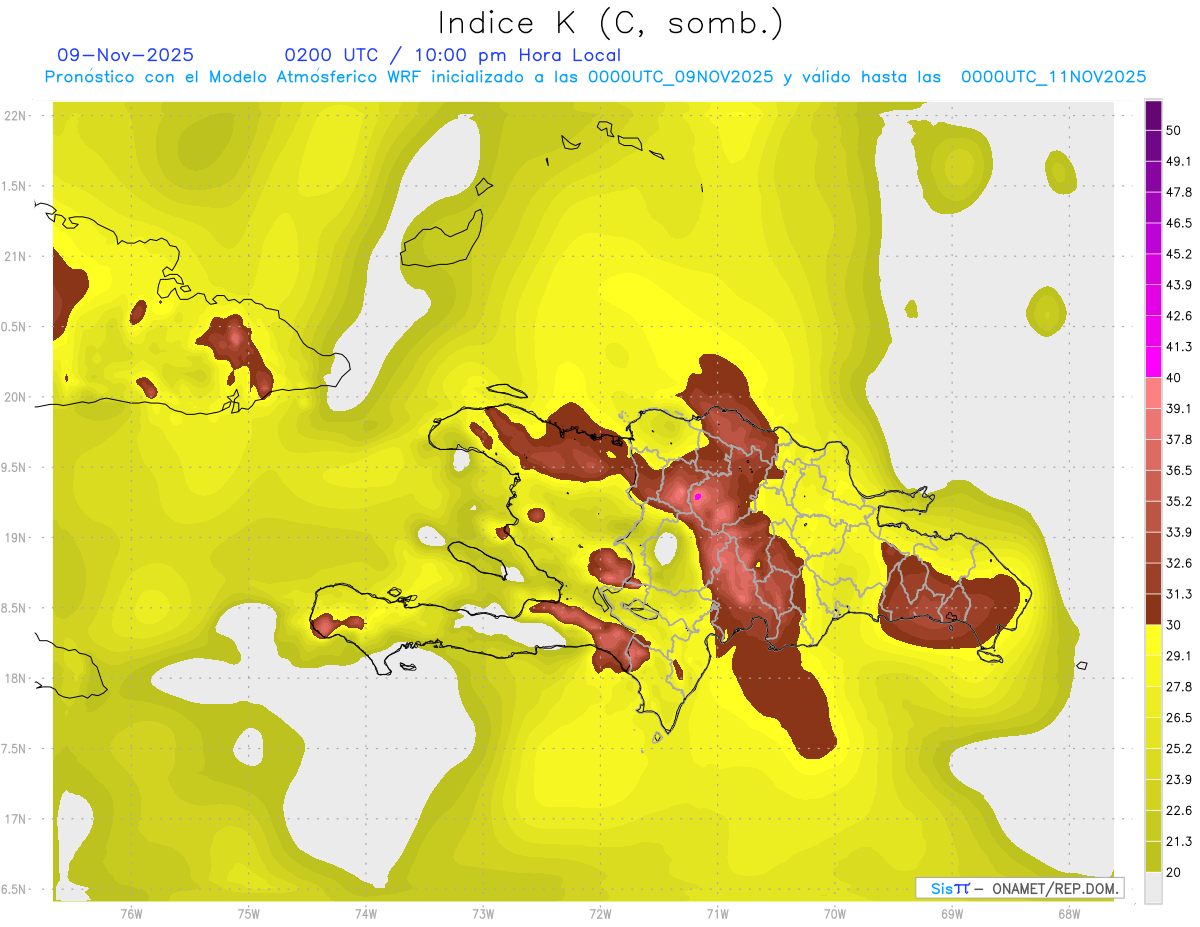Screen dimensions: 1200x927
Task: Click the '42.6' color scale value
Action: pyautogui.click(x=1179, y=316)
